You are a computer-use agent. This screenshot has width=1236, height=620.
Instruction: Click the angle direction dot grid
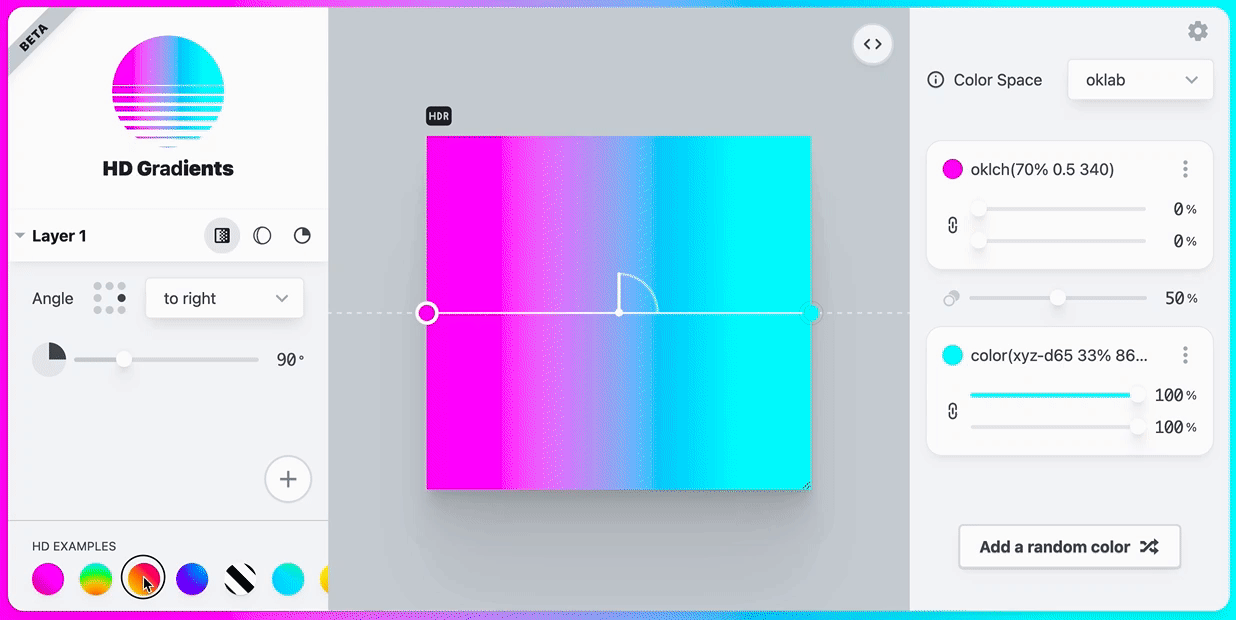110,298
